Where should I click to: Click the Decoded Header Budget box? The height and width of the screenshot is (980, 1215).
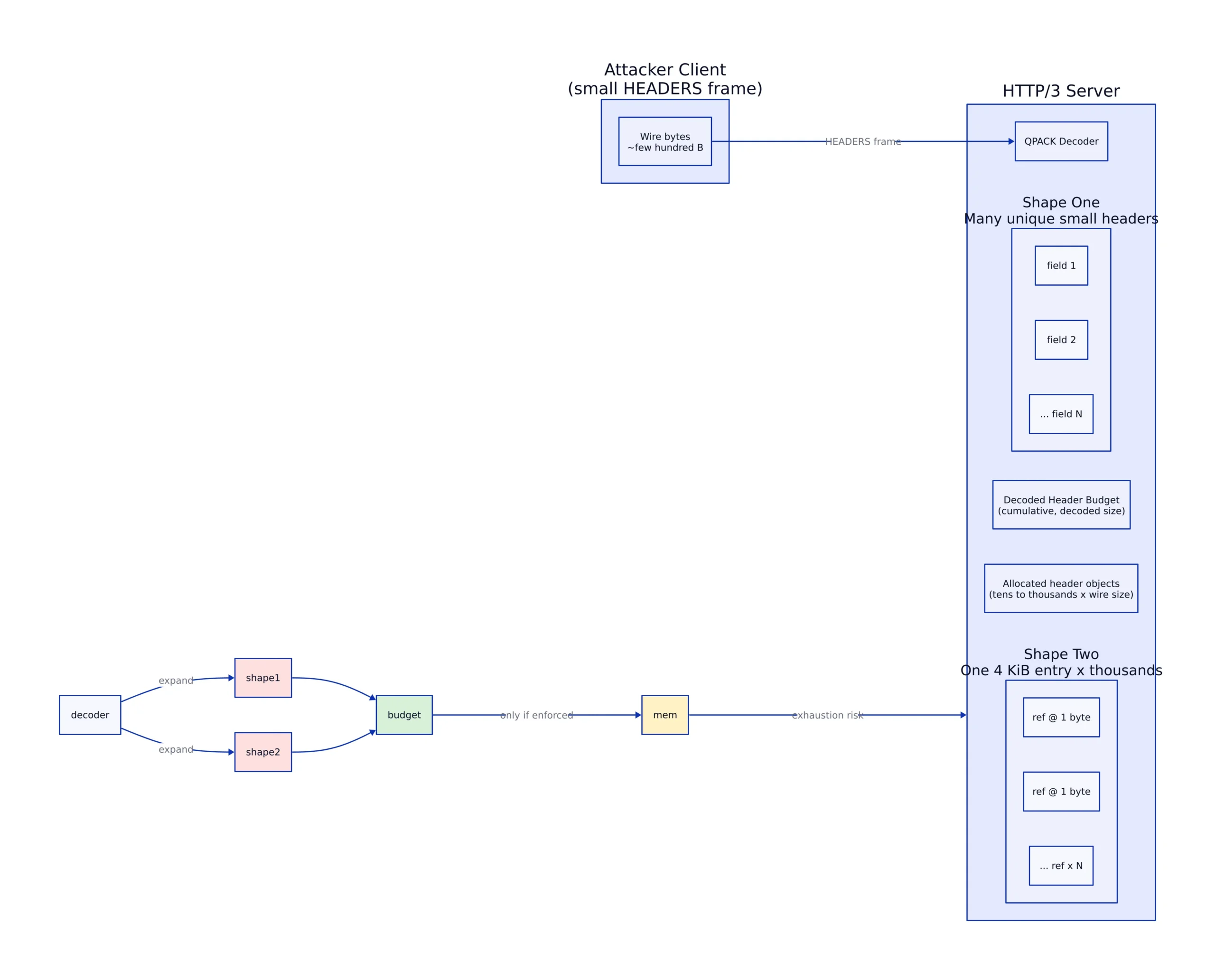tap(1061, 504)
